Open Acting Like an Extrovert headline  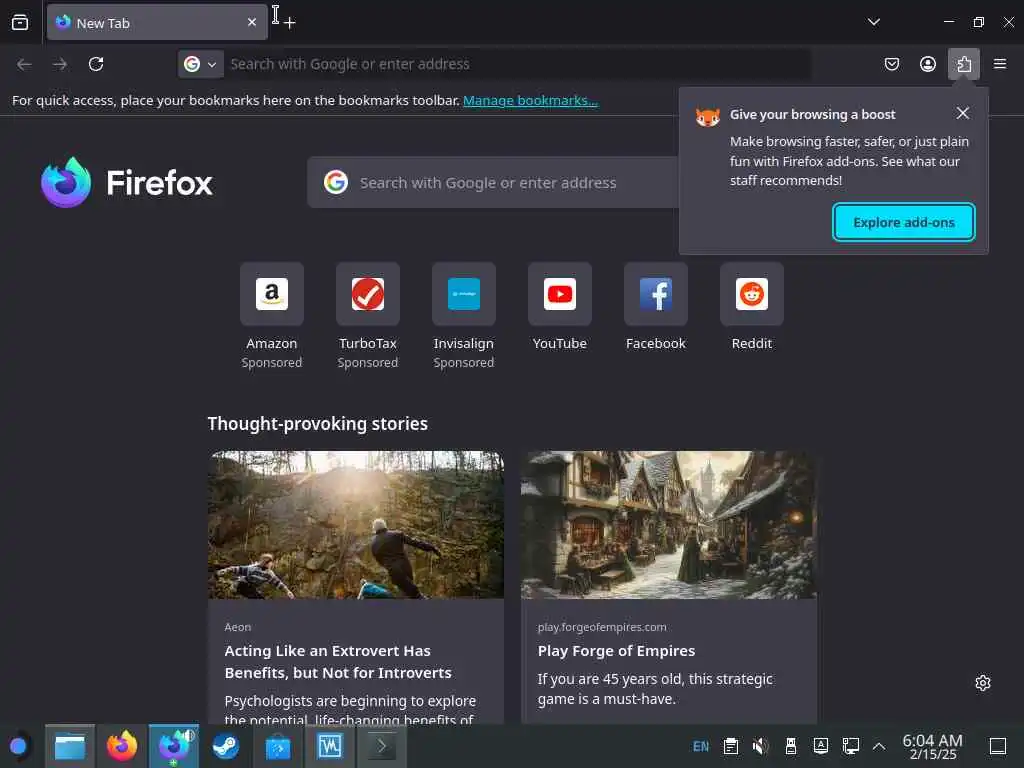[338, 662]
